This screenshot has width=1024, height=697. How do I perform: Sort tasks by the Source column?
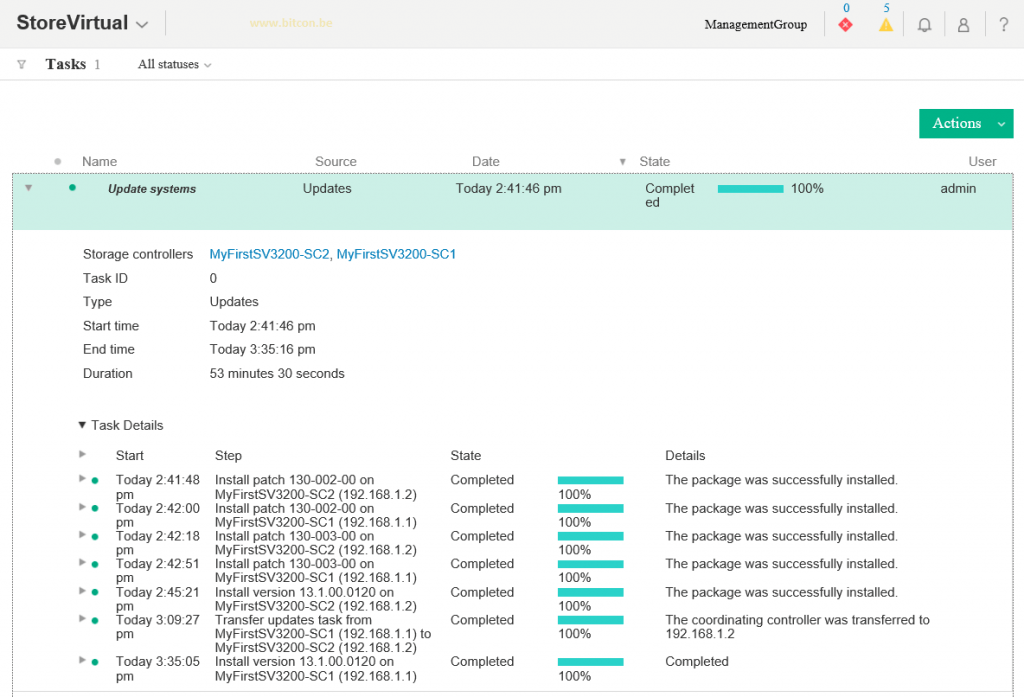pyautogui.click(x=336, y=161)
